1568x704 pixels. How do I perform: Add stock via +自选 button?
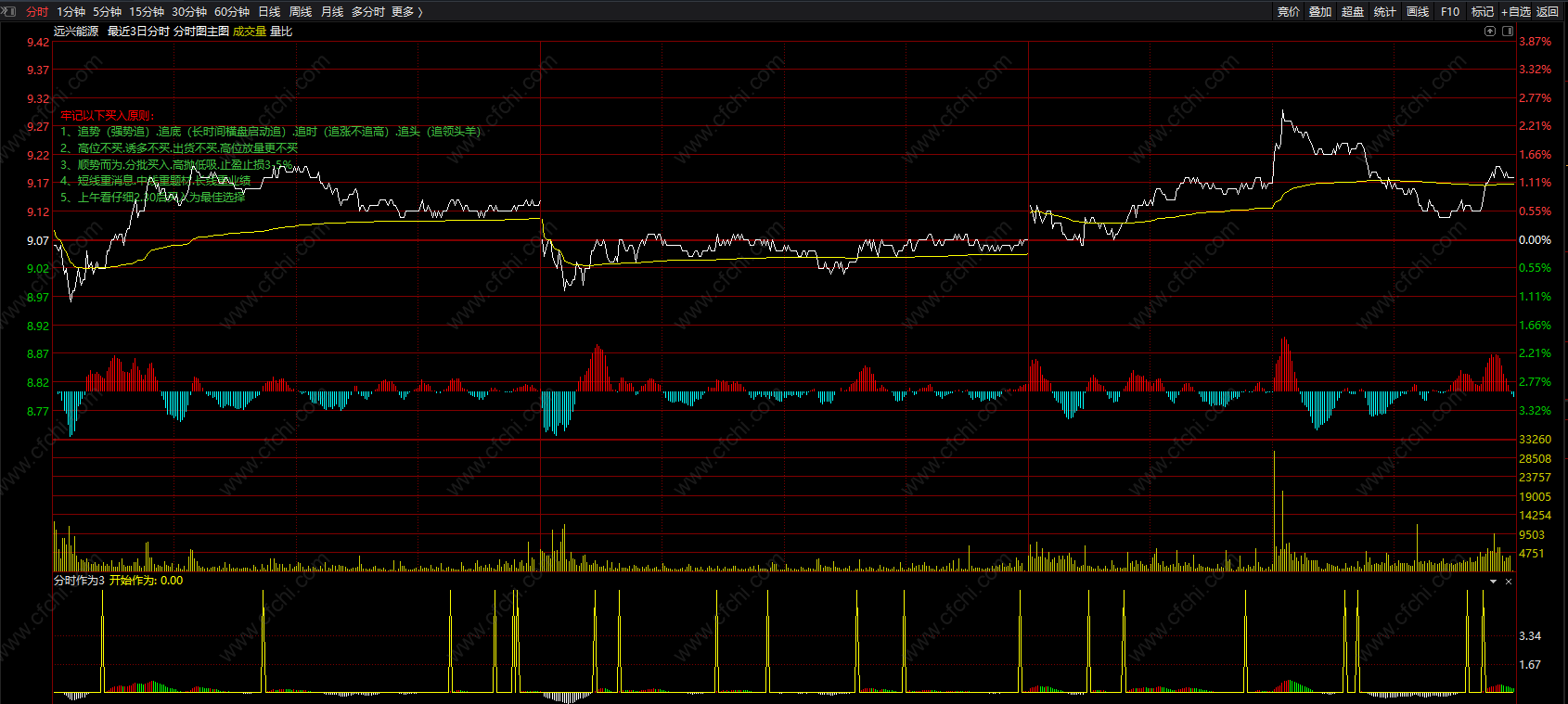pos(1516,12)
